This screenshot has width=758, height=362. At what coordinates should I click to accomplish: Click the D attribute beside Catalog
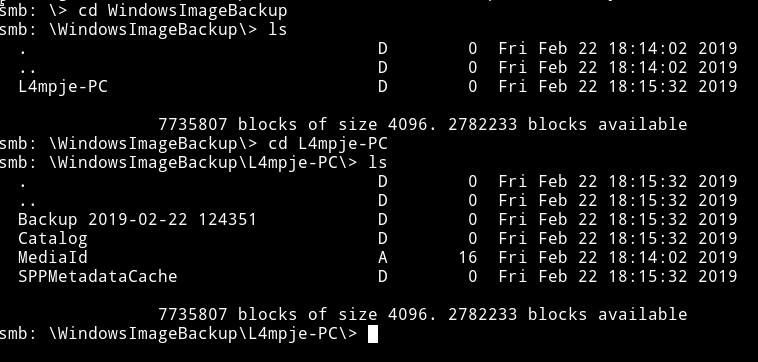pos(382,239)
